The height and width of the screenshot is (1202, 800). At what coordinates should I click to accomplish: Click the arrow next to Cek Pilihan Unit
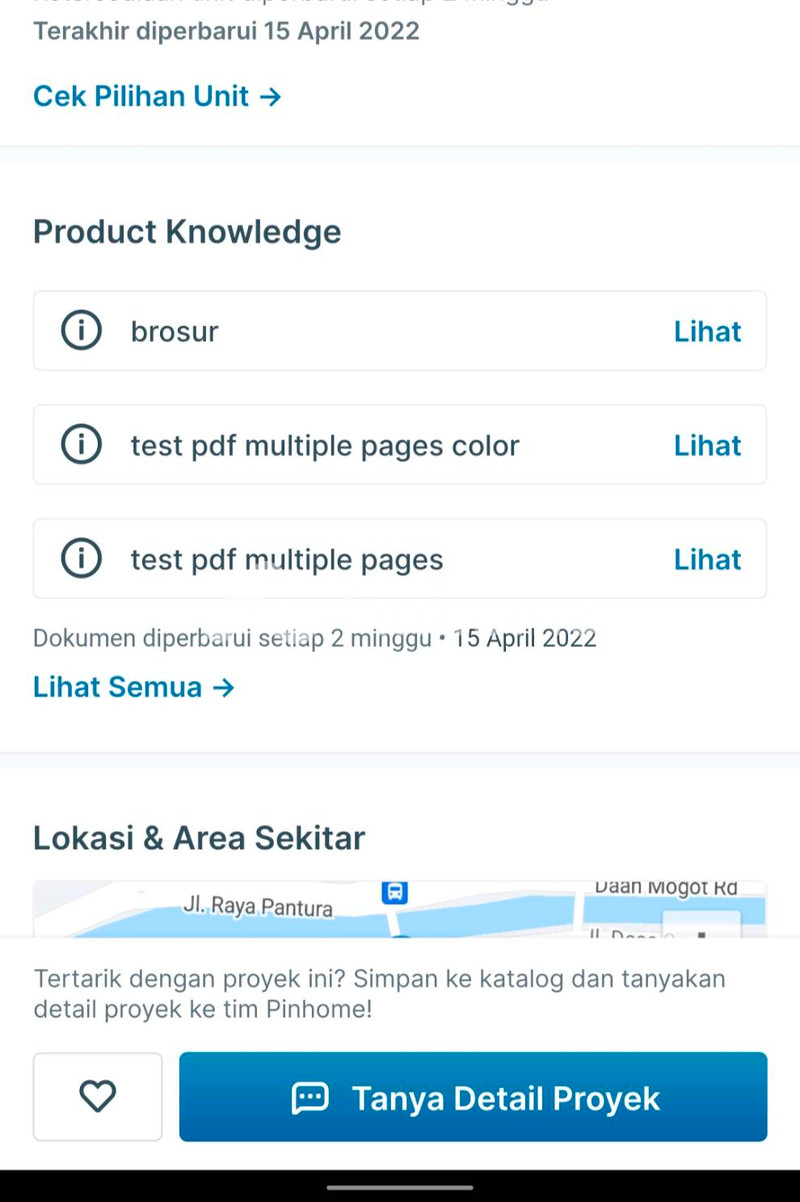pos(270,97)
